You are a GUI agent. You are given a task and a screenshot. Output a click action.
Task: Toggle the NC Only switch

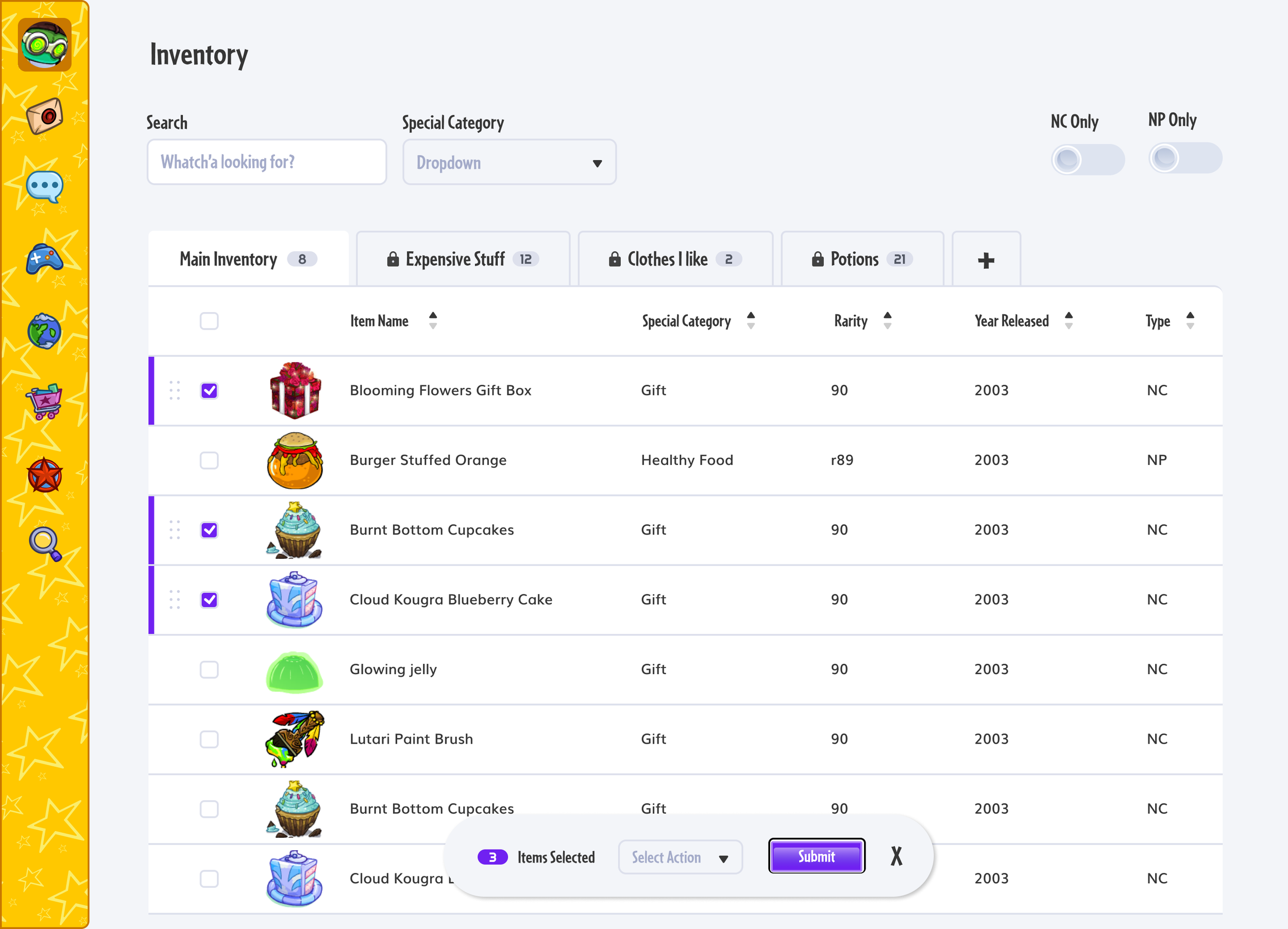1087,160
